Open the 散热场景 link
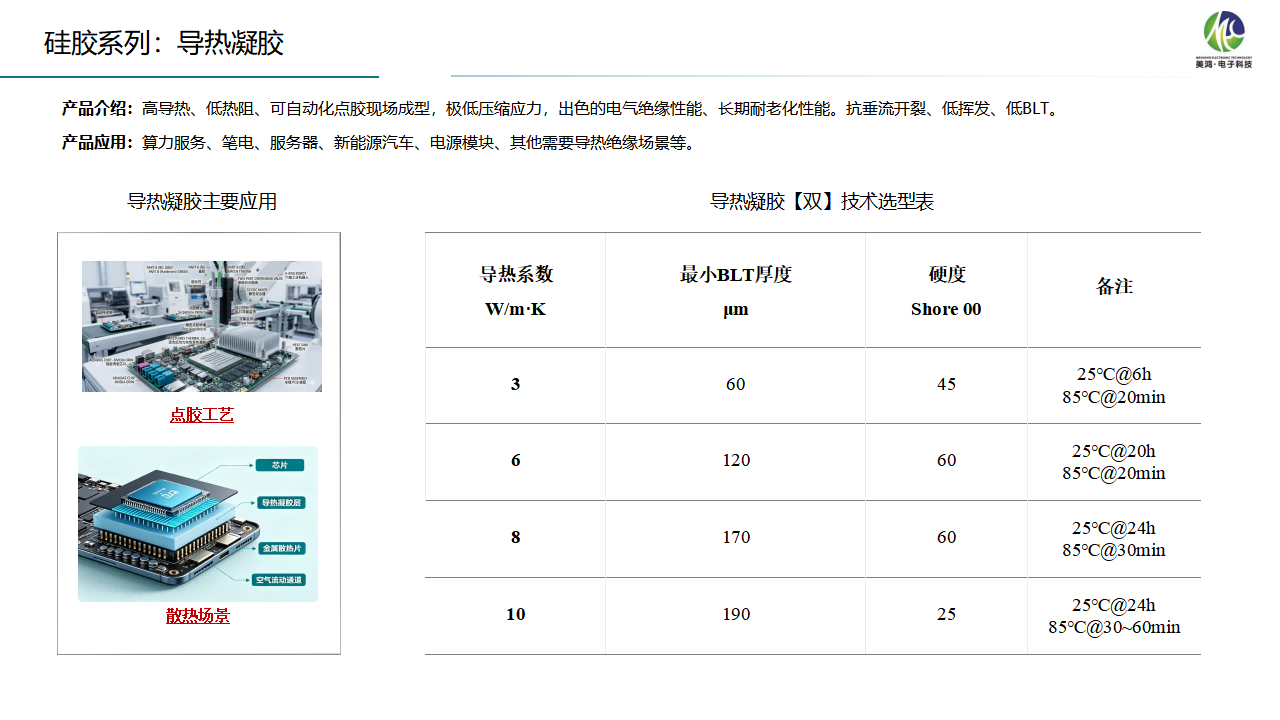This screenshot has width=1280, height=720. [198, 616]
